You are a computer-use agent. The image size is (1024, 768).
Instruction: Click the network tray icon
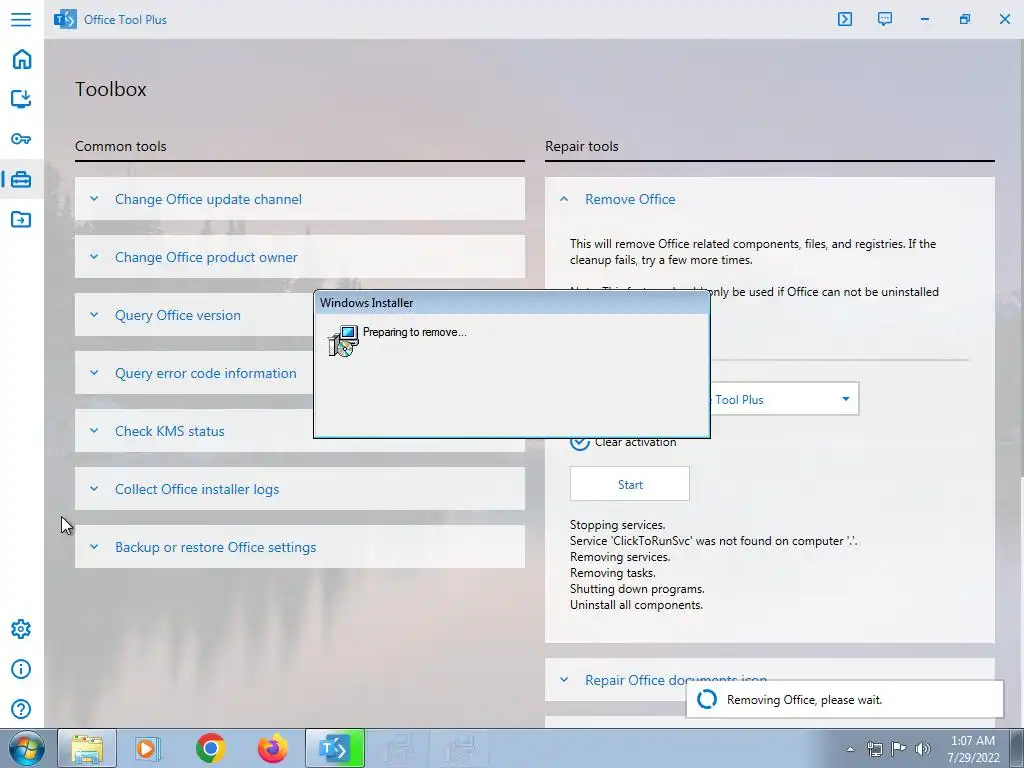tap(874, 749)
